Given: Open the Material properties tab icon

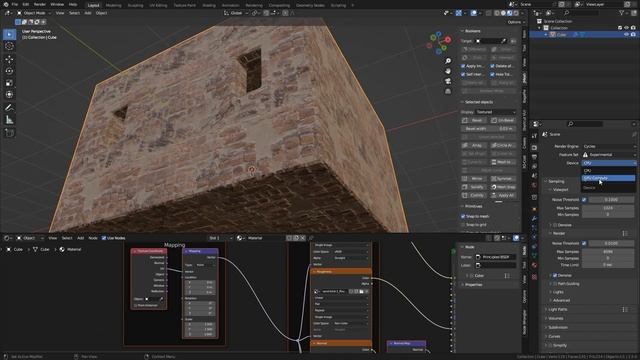Looking at the screenshot, I should [534, 266].
